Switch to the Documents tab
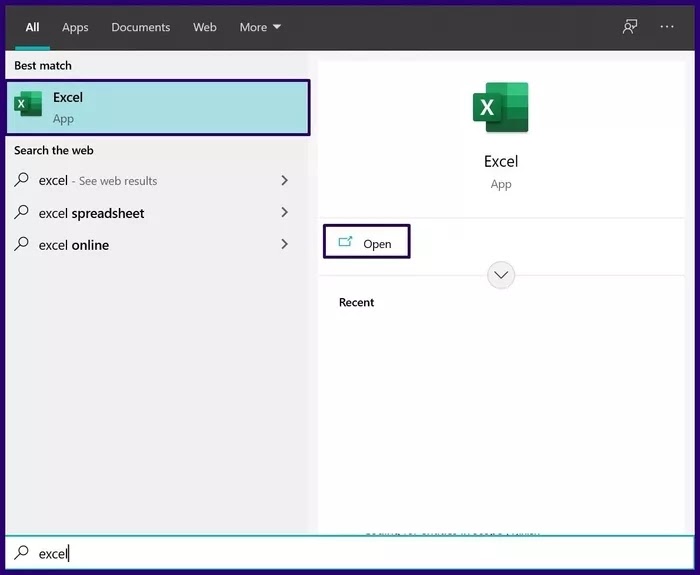 [x=141, y=27]
